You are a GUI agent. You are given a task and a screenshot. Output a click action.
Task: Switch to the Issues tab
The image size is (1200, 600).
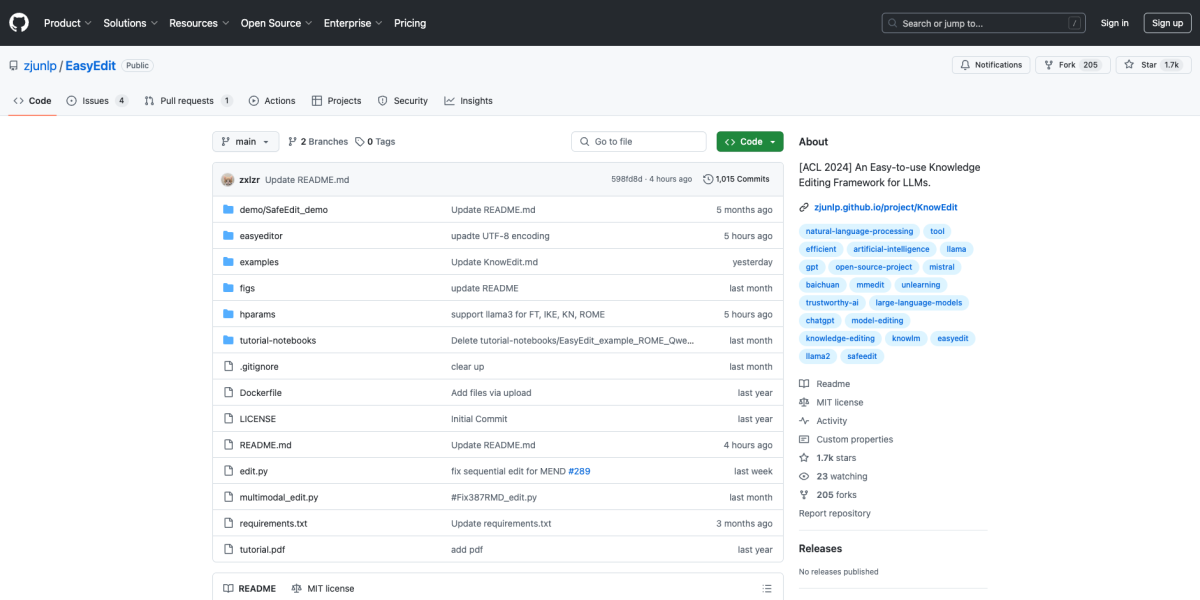[x=96, y=101]
